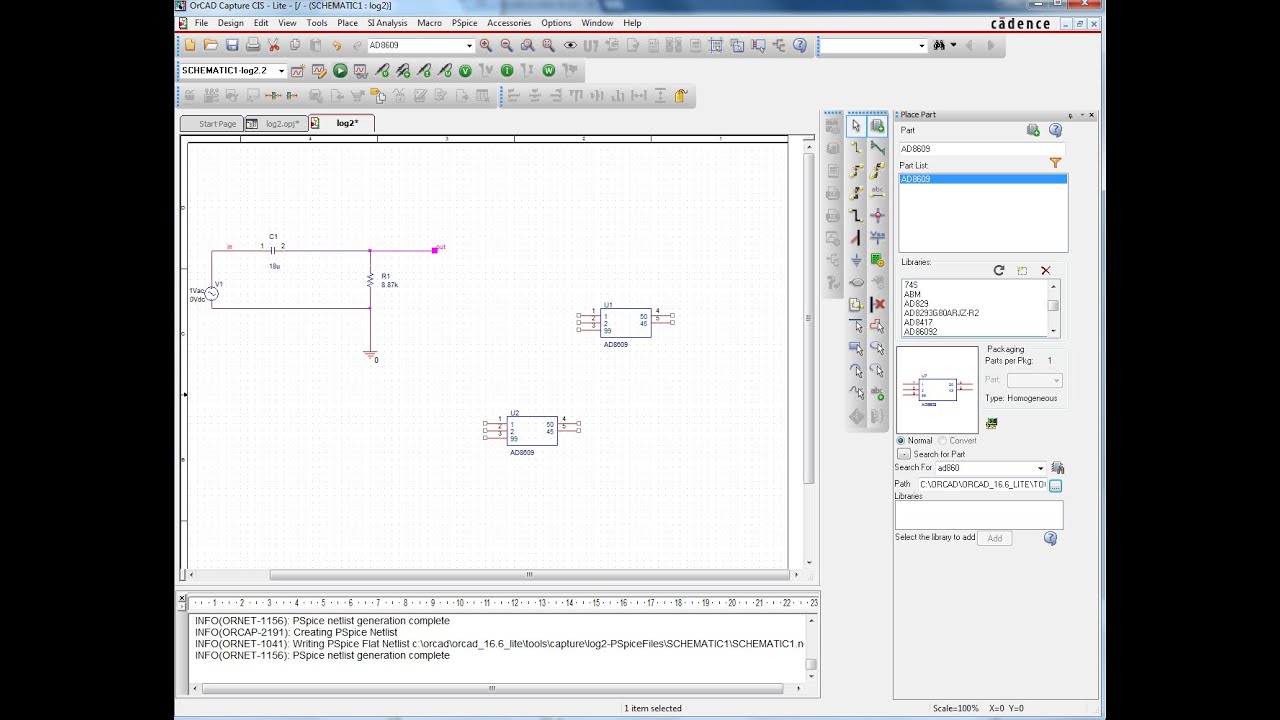
Task: Open the Place menu
Action: (x=347, y=23)
